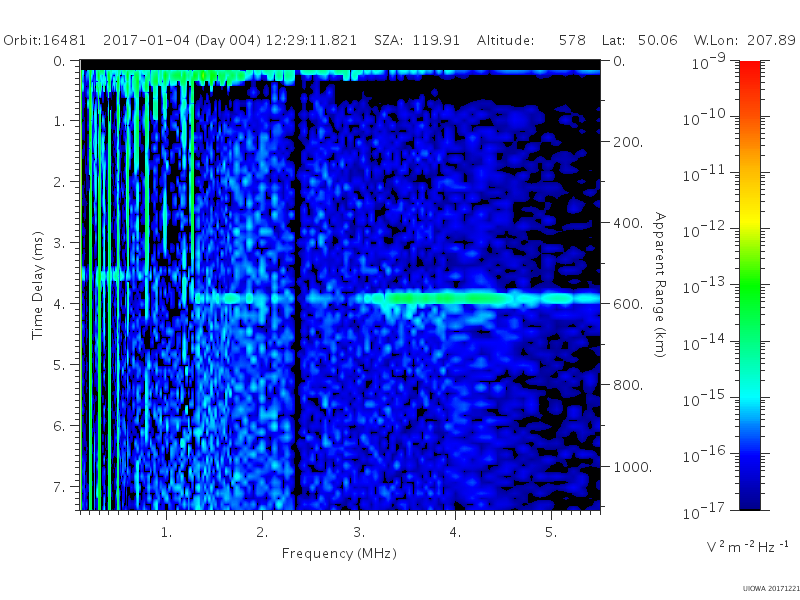Select the SZA value 119.91

pos(436,40)
